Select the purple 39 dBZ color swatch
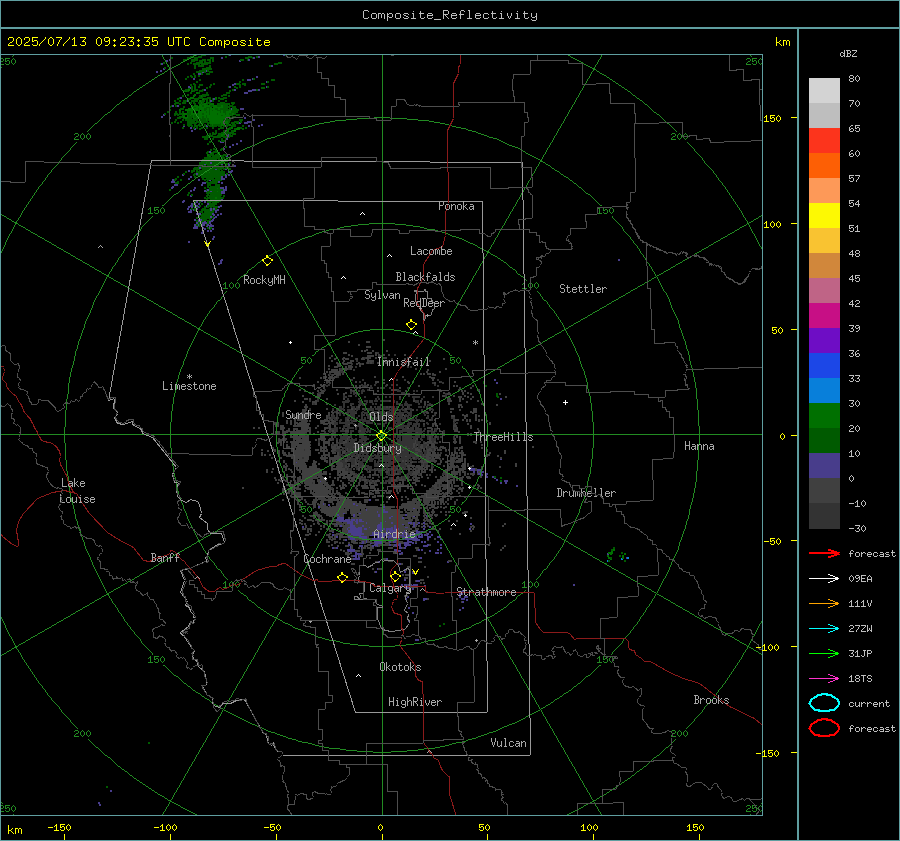900x841 pixels. (x=824, y=340)
